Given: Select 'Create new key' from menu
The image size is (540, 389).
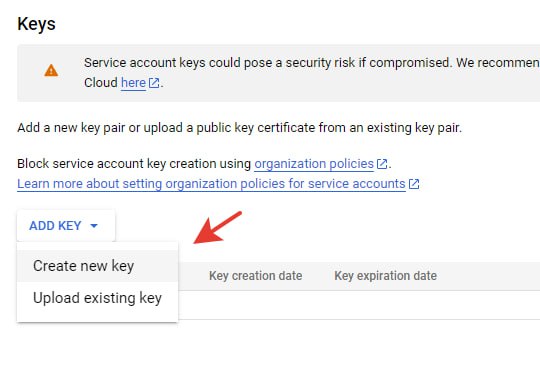Looking at the screenshot, I should pos(97,266).
